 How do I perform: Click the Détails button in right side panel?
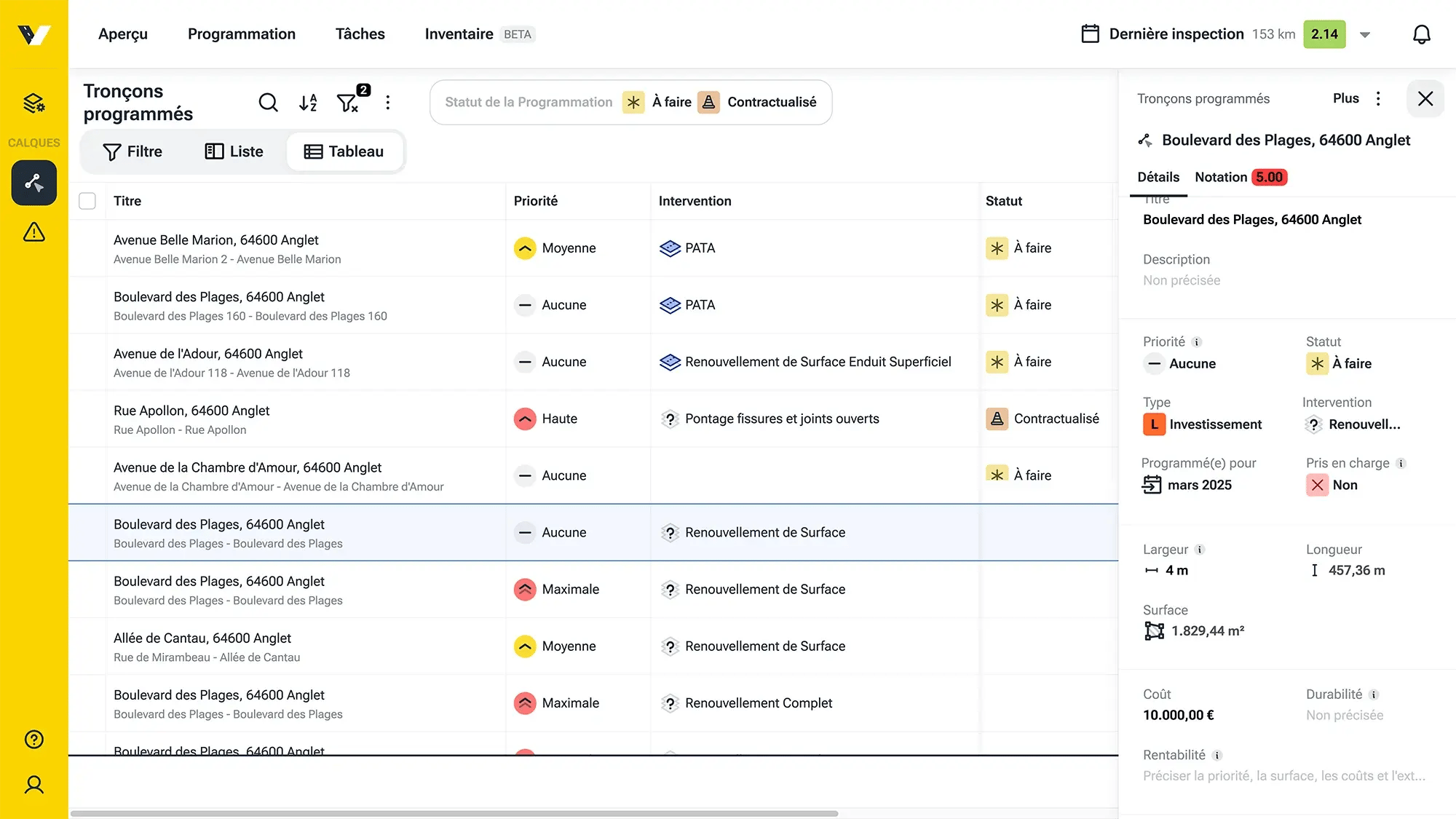pos(1159,177)
